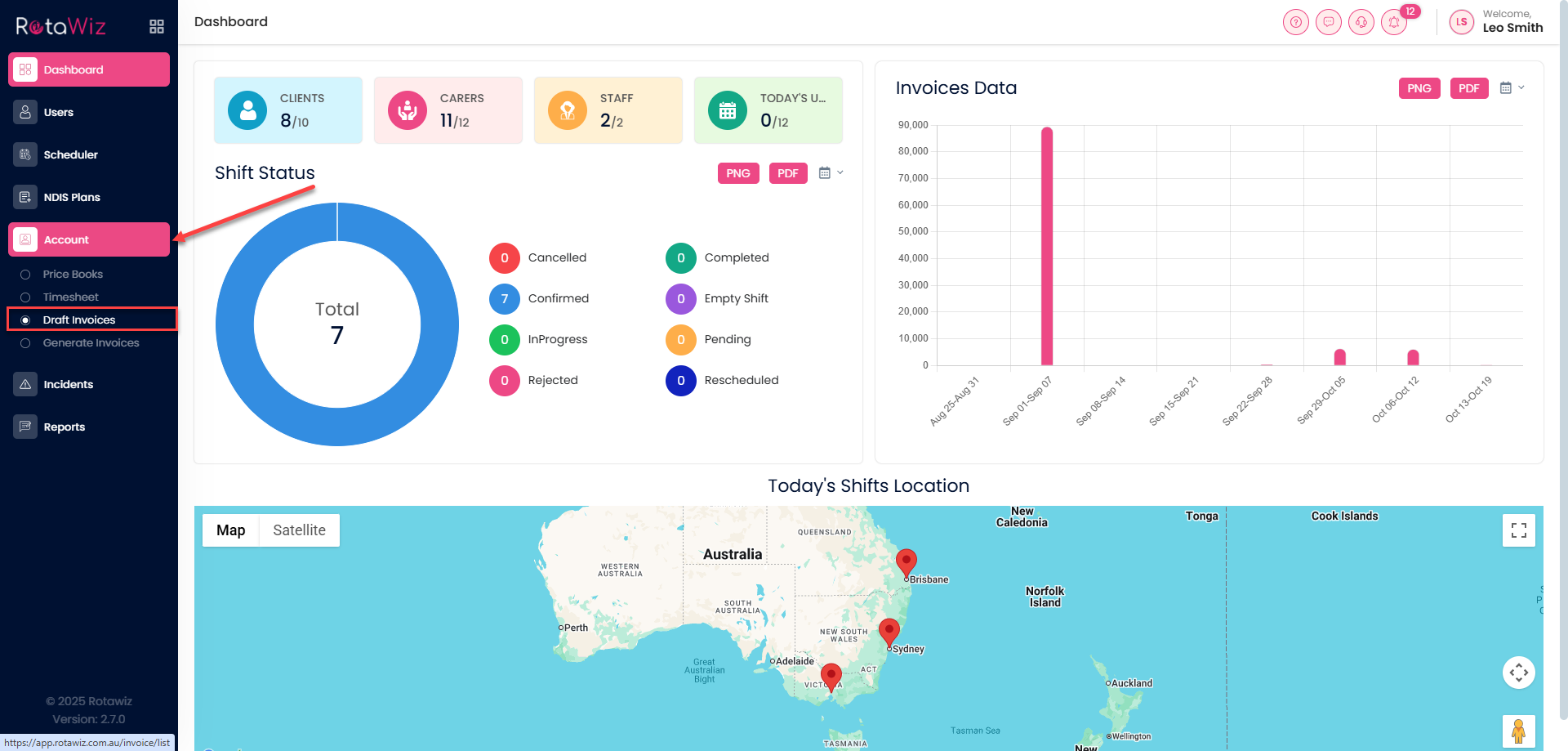This screenshot has width=1568, height=751.
Task: Open Invoices Data calendar date dropdown
Action: 1512,88
